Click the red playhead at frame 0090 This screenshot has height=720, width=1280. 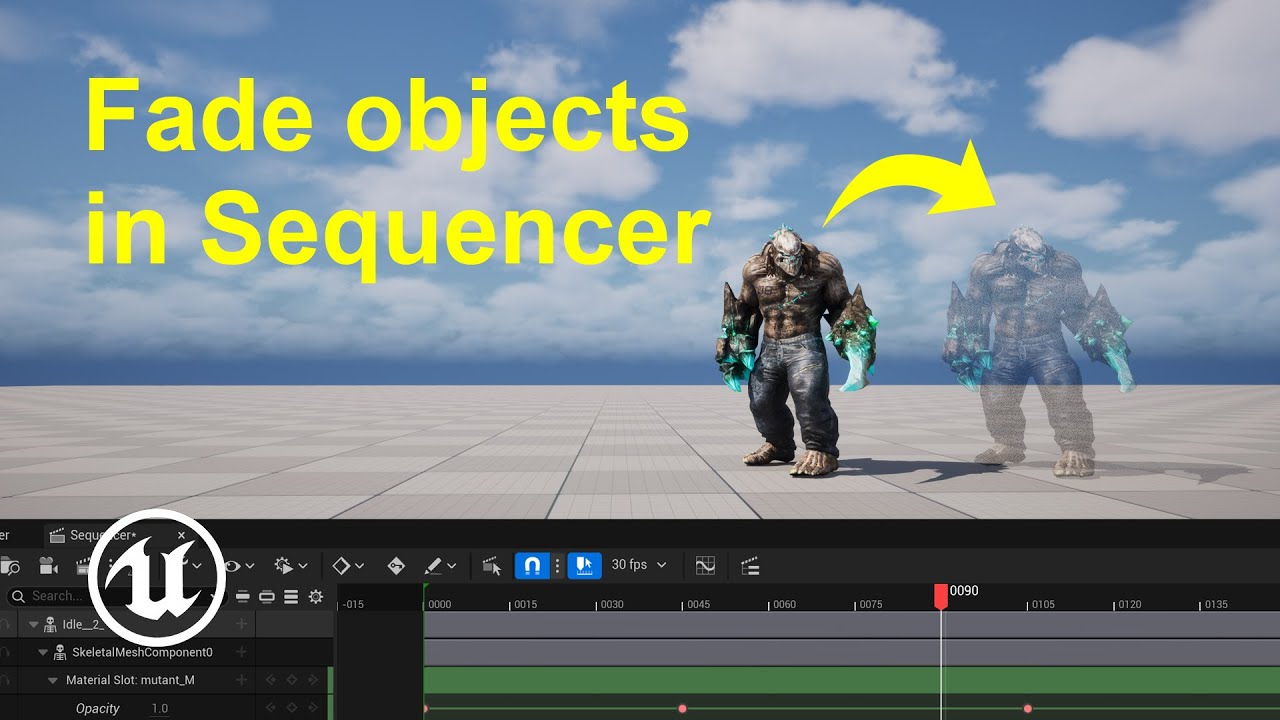coord(941,596)
